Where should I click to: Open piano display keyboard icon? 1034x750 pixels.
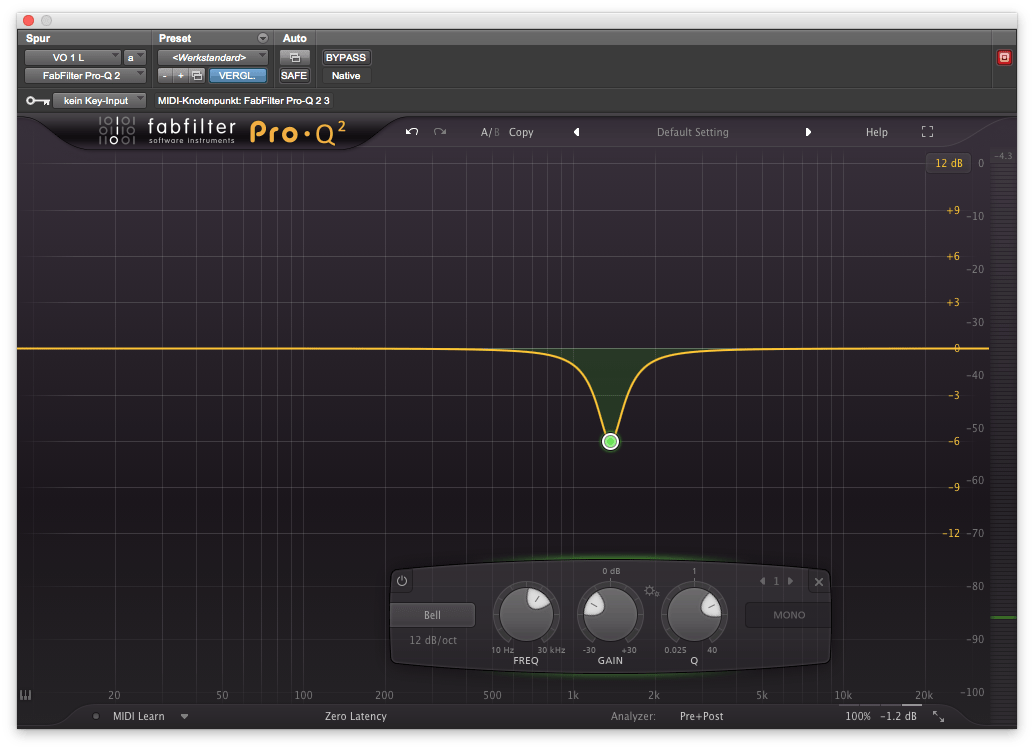click(x=26, y=695)
